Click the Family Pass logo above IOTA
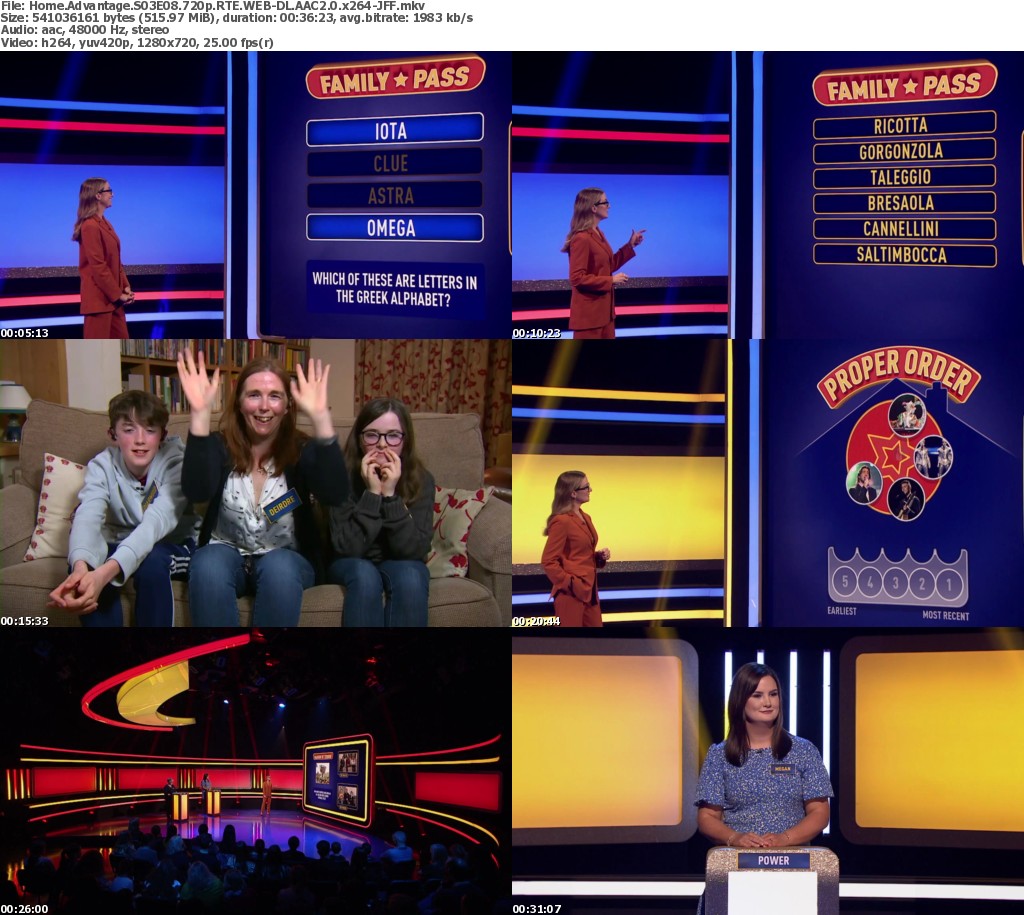This screenshot has height=915, width=1024. pos(394,78)
